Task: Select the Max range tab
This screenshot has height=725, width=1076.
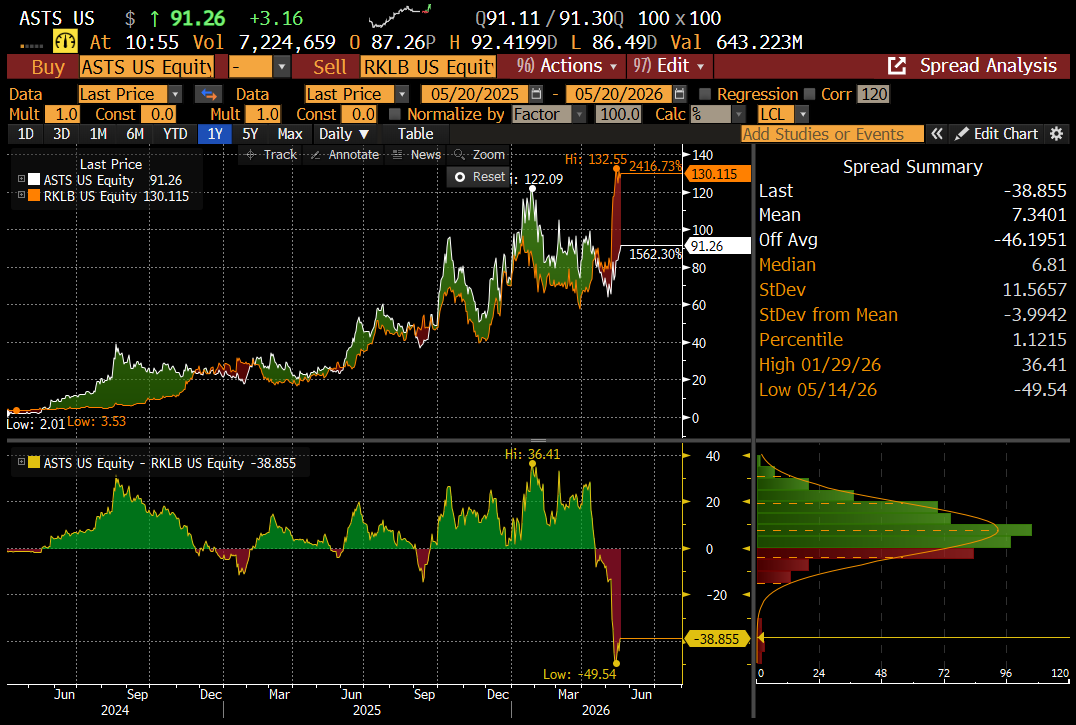Action: pos(290,134)
